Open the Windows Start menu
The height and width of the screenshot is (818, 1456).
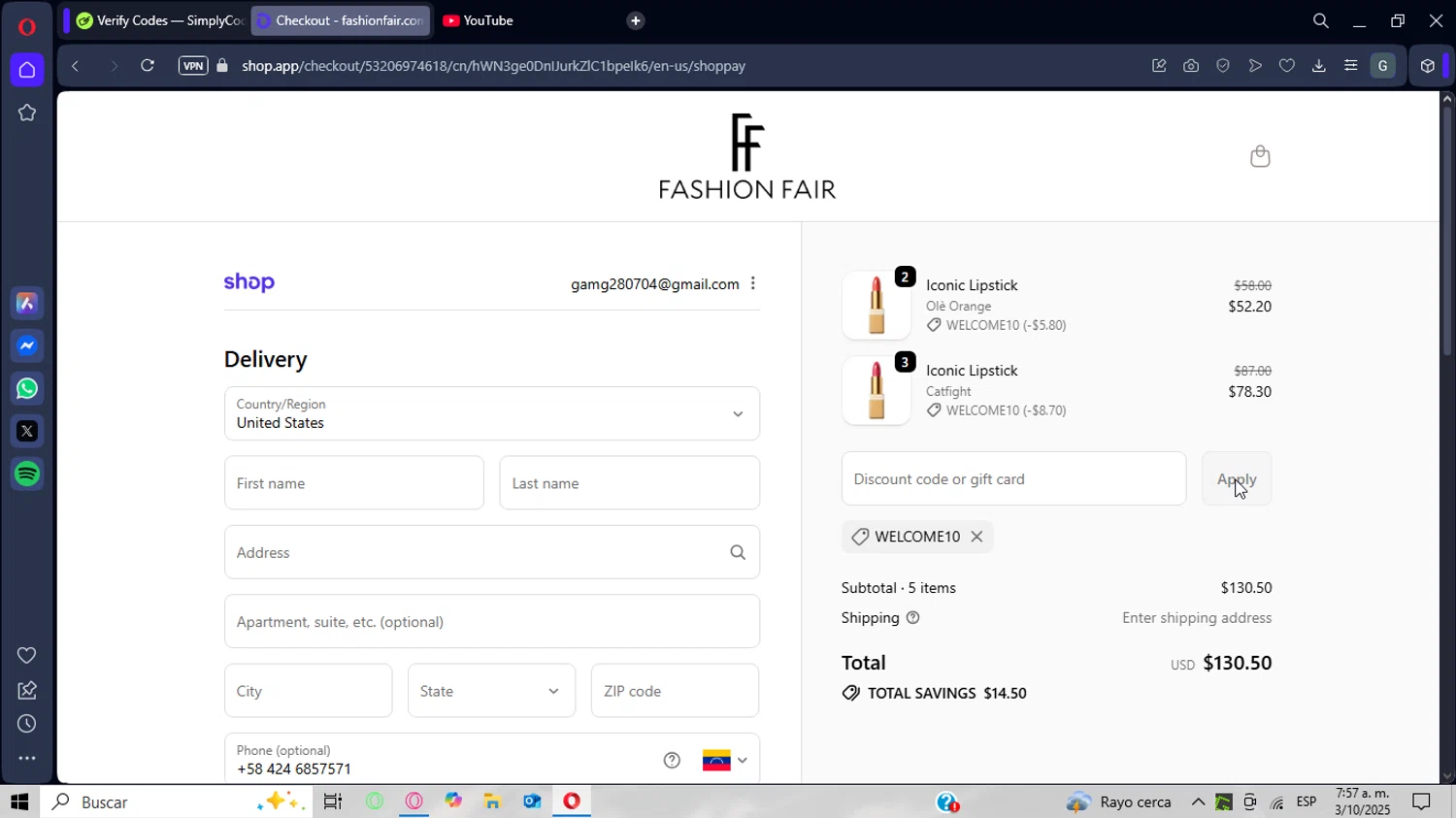pos(19,802)
